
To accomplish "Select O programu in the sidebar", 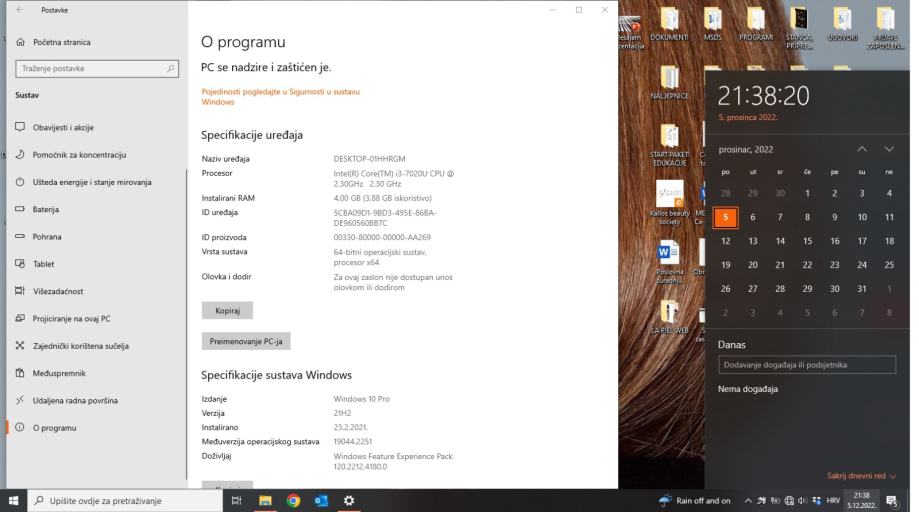I will click(55, 428).
